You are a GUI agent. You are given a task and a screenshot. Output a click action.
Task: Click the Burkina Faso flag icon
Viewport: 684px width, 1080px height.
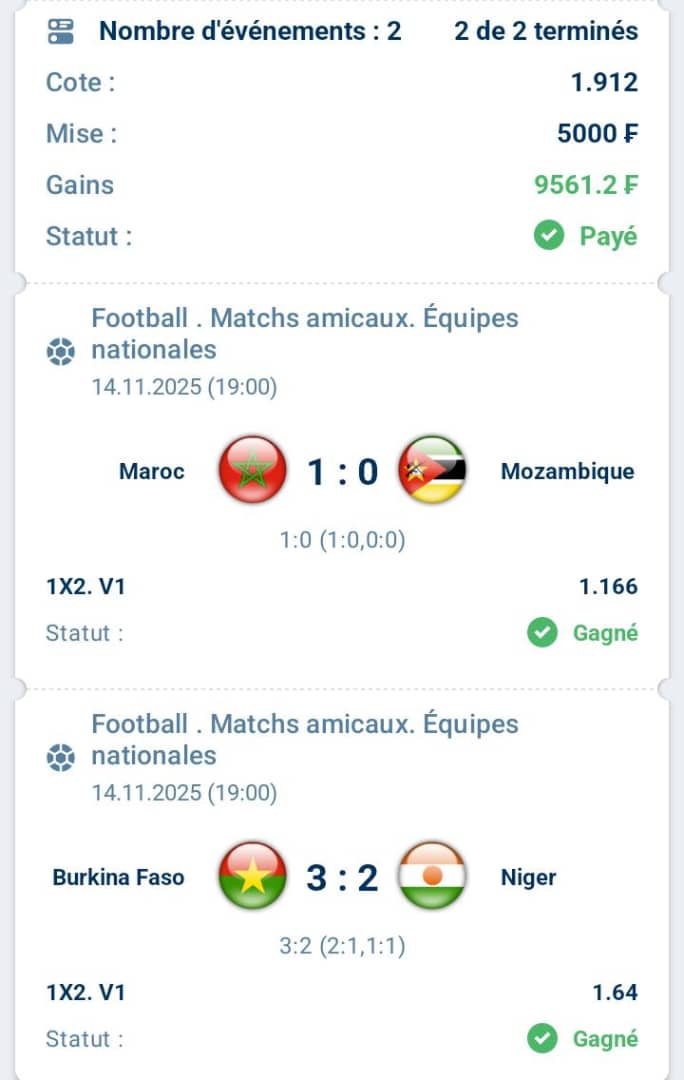pyautogui.click(x=252, y=877)
